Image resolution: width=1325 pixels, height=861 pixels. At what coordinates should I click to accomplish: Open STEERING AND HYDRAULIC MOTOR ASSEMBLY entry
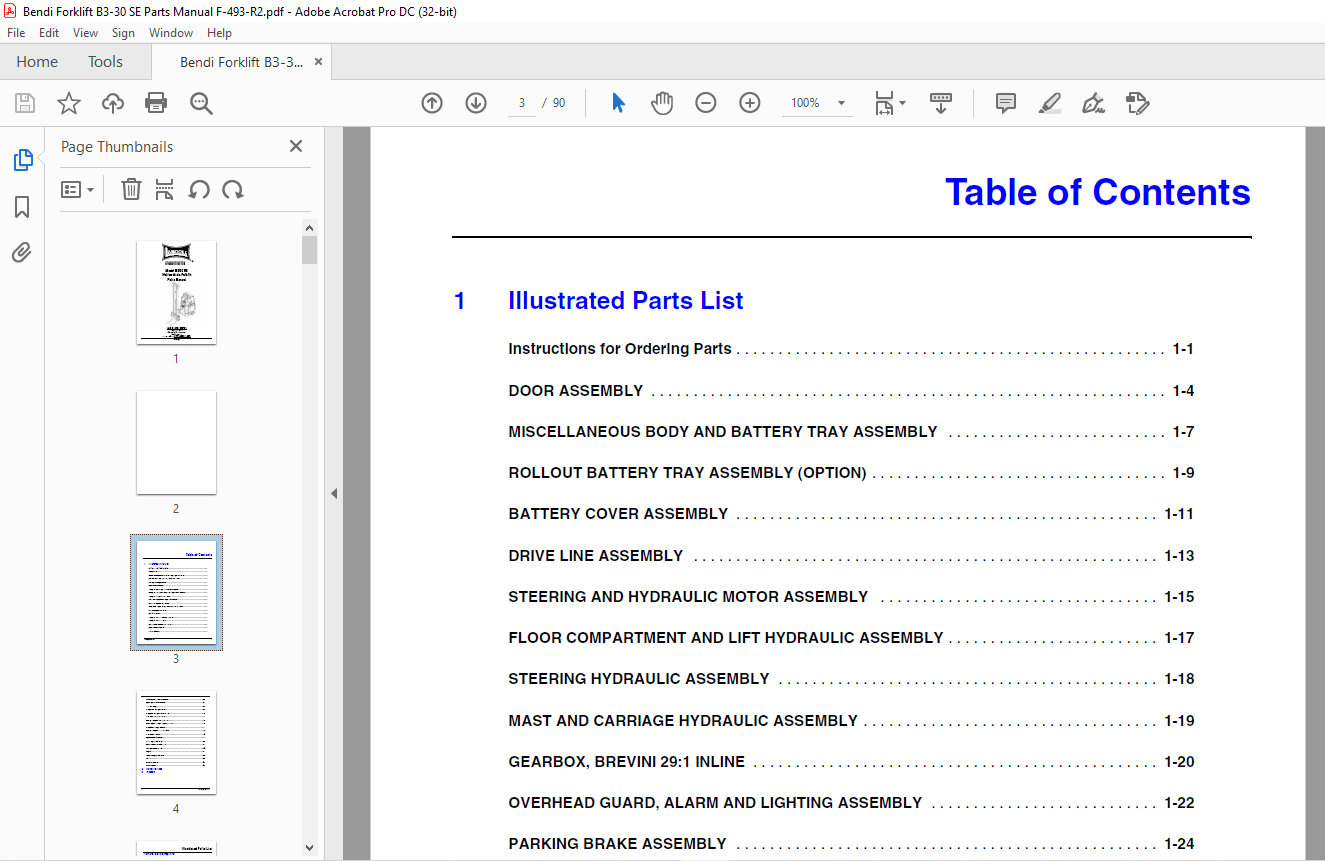851,597
